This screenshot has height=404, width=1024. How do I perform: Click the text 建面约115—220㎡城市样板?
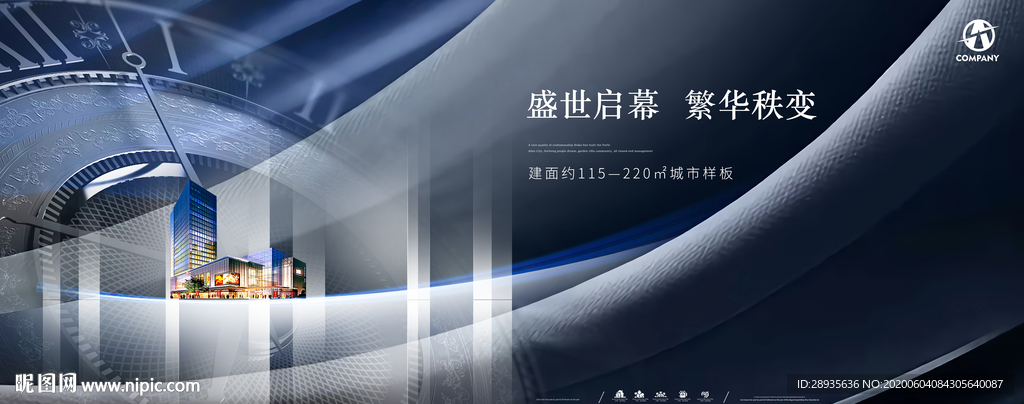(632, 174)
